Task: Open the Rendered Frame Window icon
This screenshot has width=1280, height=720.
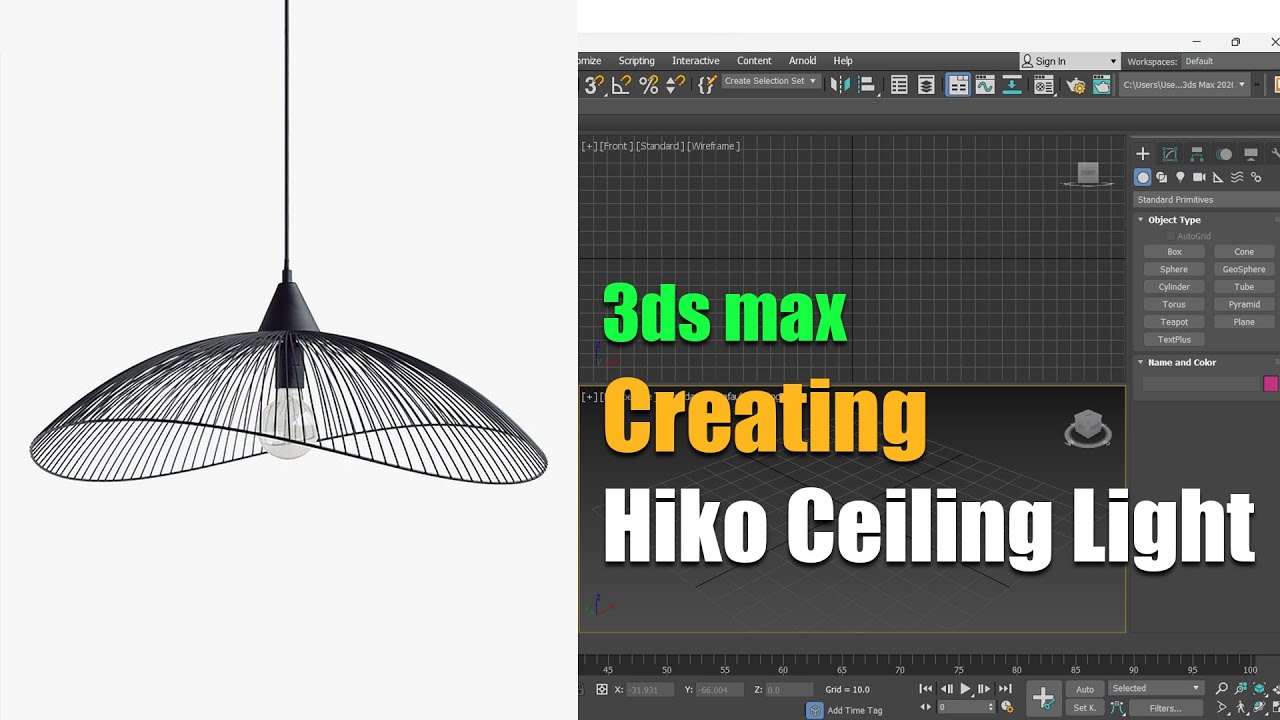Action: tap(1102, 85)
